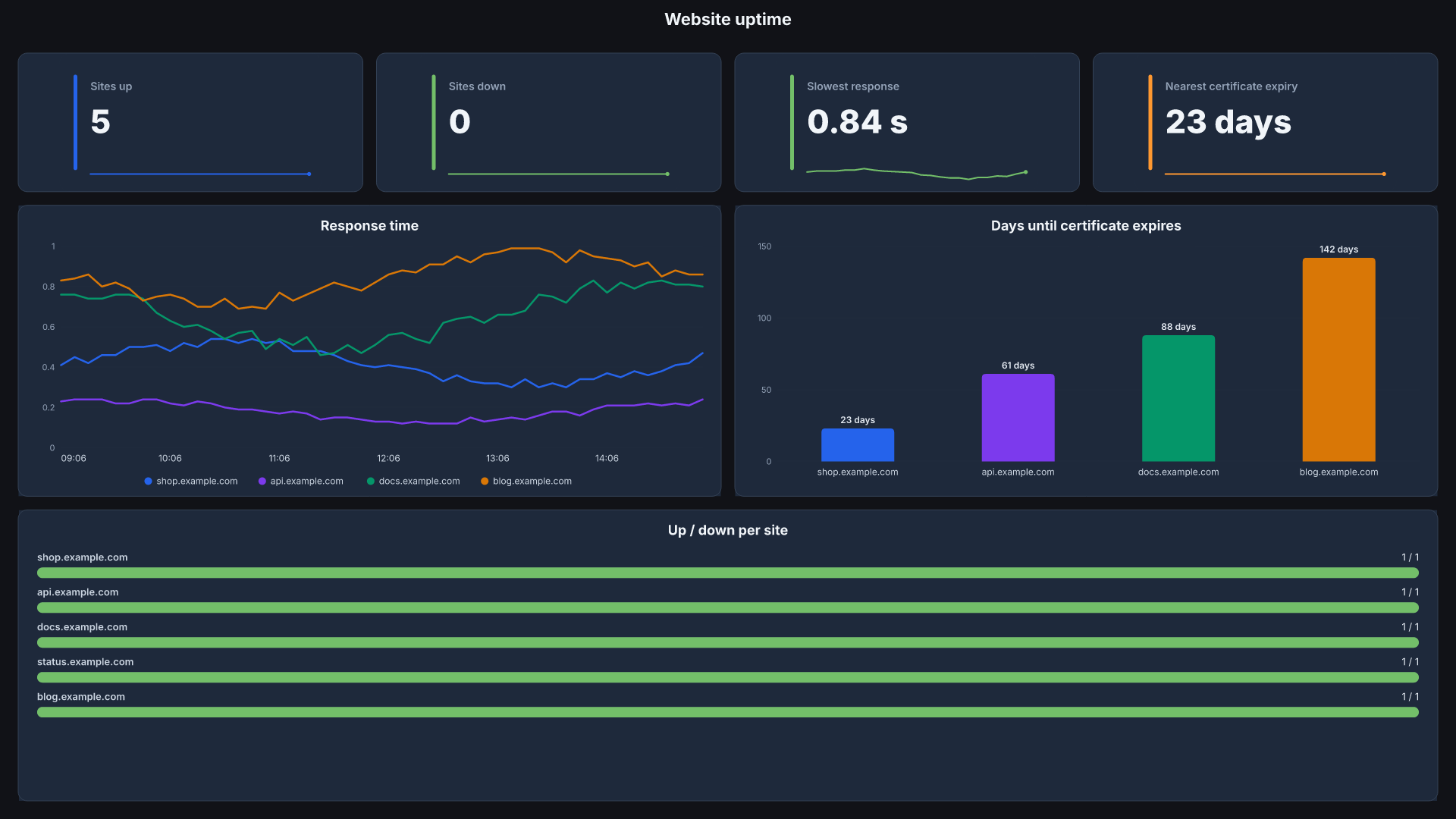This screenshot has width=1456, height=819.
Task: Click the green docs.example.com bar
Action: [x=1178, y=398]
